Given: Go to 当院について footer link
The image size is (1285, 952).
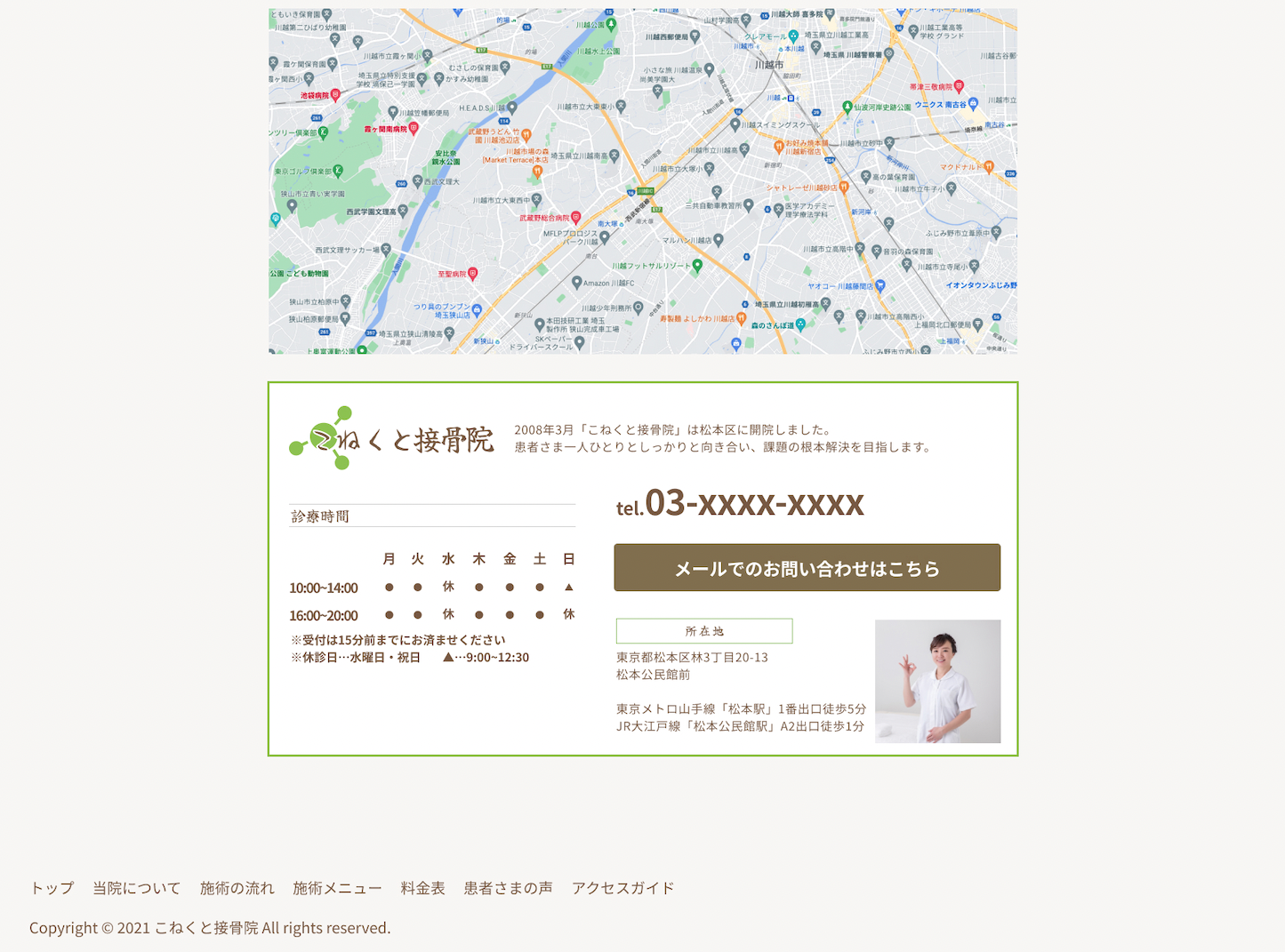Looking at the screenshot, I should click(x=137, y=888).
